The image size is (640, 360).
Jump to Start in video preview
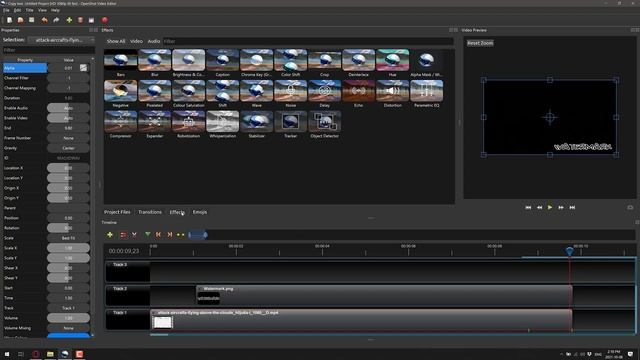click(528, 207)
